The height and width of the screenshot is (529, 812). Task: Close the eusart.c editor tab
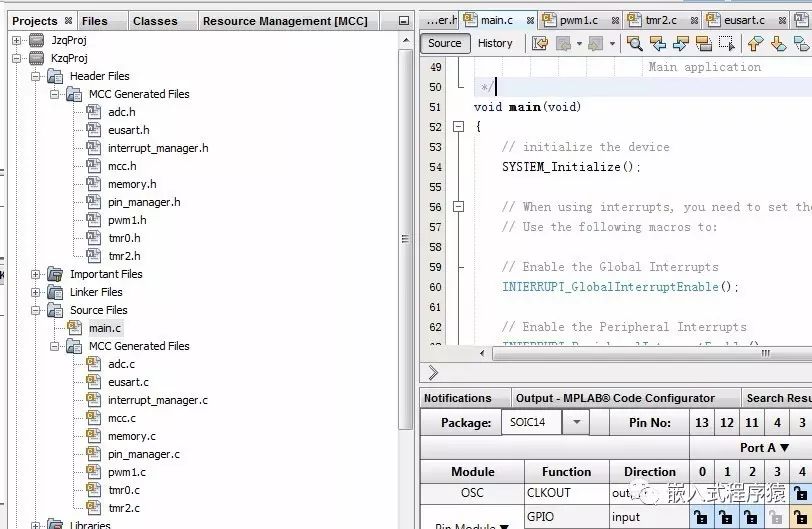[x=782, y=21]
